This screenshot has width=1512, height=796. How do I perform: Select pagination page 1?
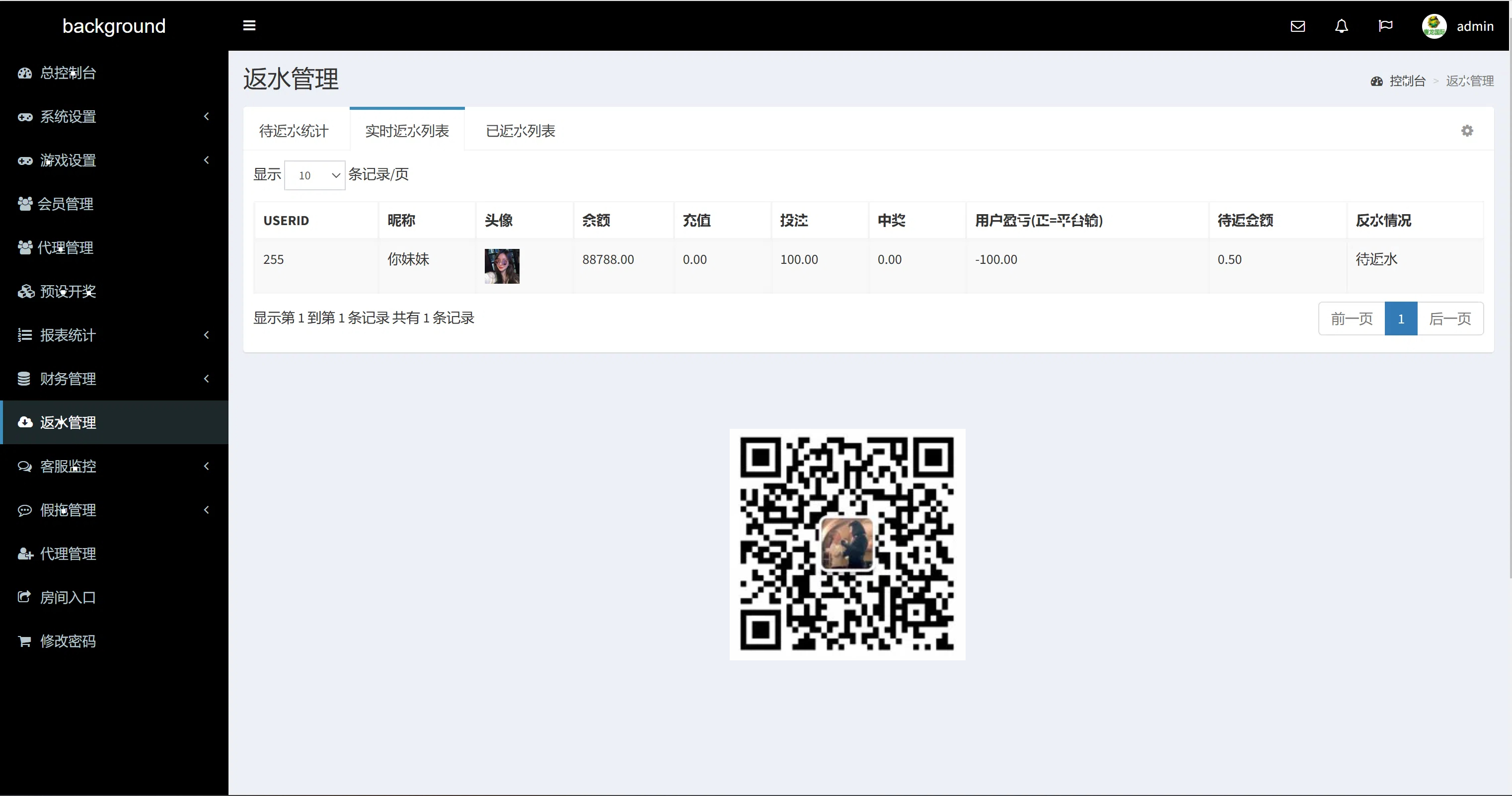coord(1401,319)
